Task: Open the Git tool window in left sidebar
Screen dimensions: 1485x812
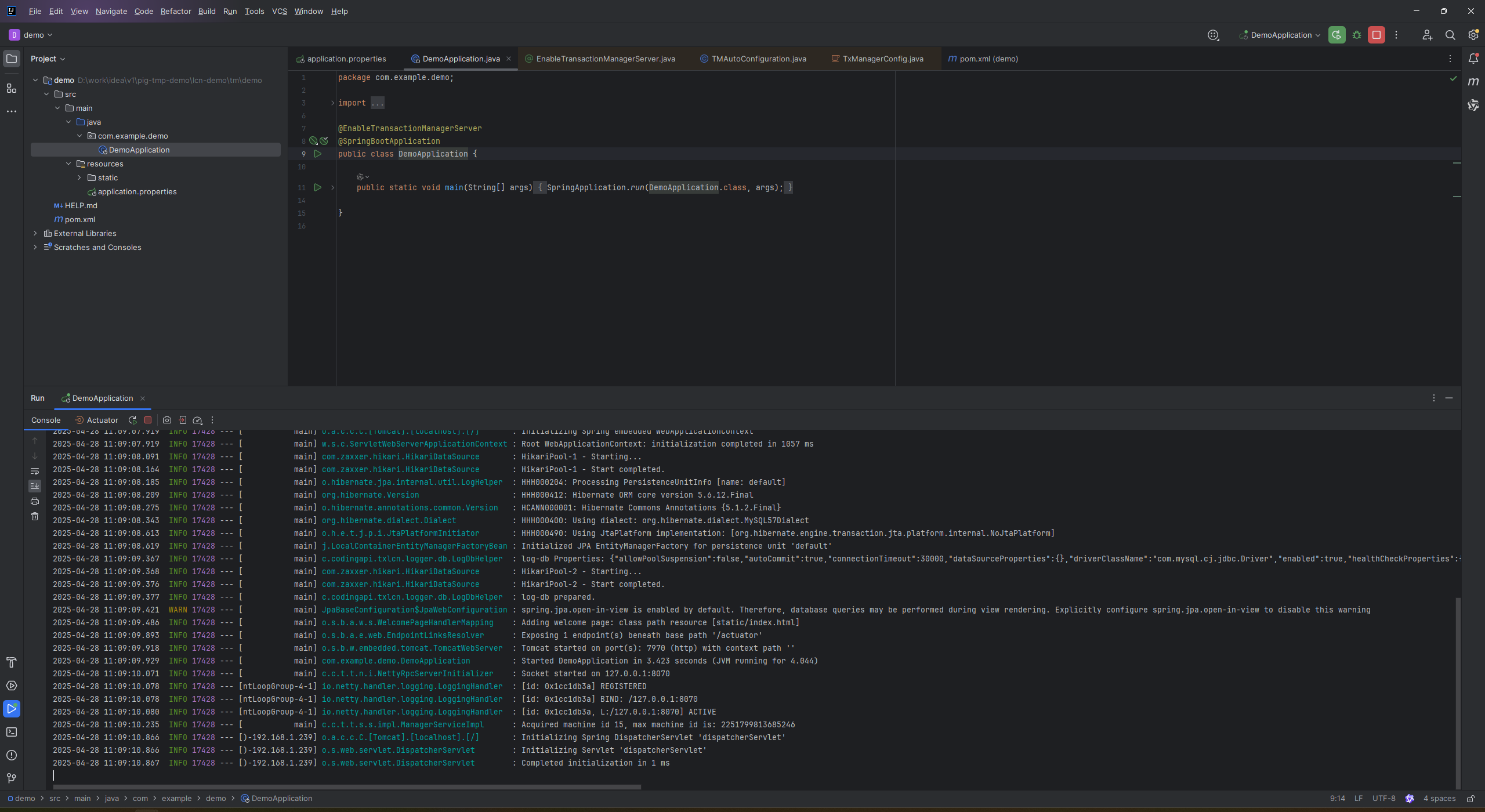Action: coord(12,778)
